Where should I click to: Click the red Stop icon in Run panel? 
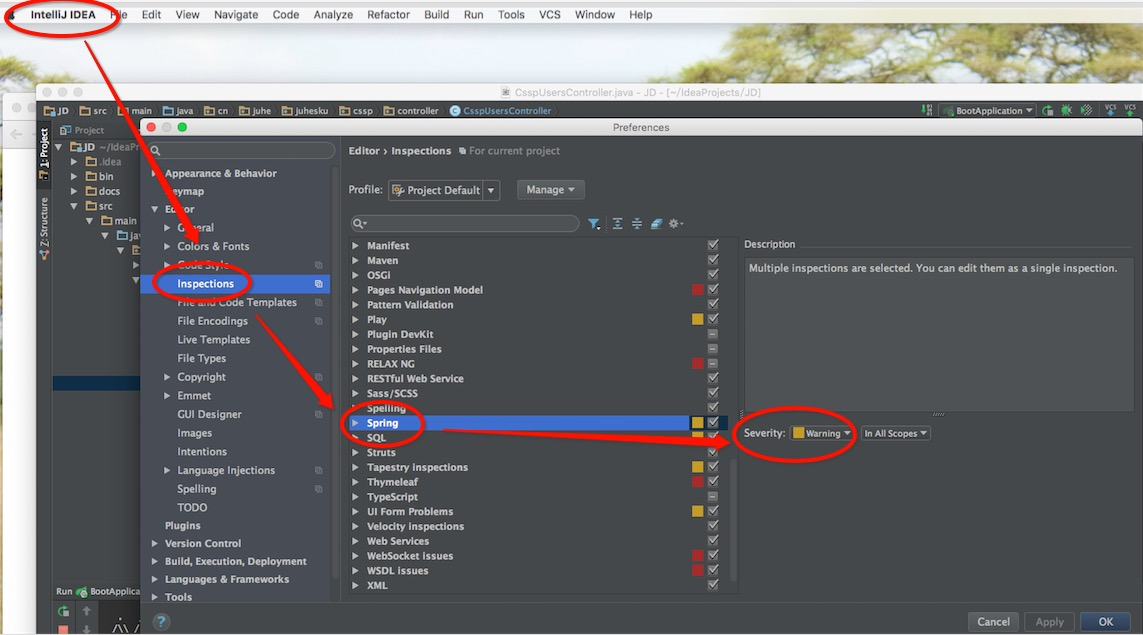click(x=63, y=629)
